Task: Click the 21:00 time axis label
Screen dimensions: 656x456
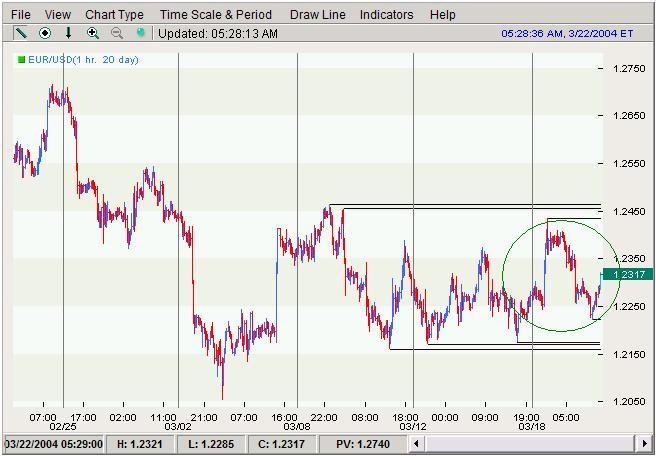Action: pyautogui.click(x=204, y=418)
